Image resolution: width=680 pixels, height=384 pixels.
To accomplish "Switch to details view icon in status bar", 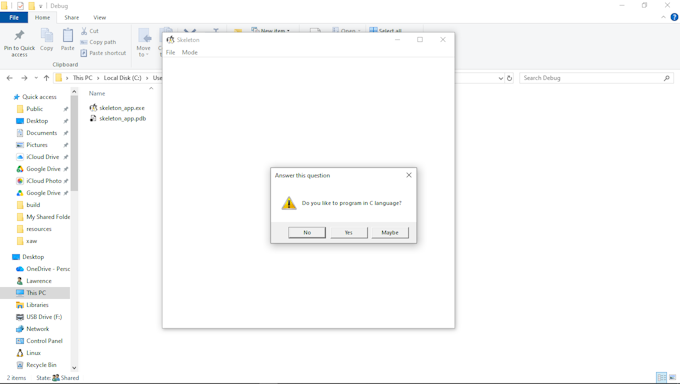I will (x=661, y=377).
